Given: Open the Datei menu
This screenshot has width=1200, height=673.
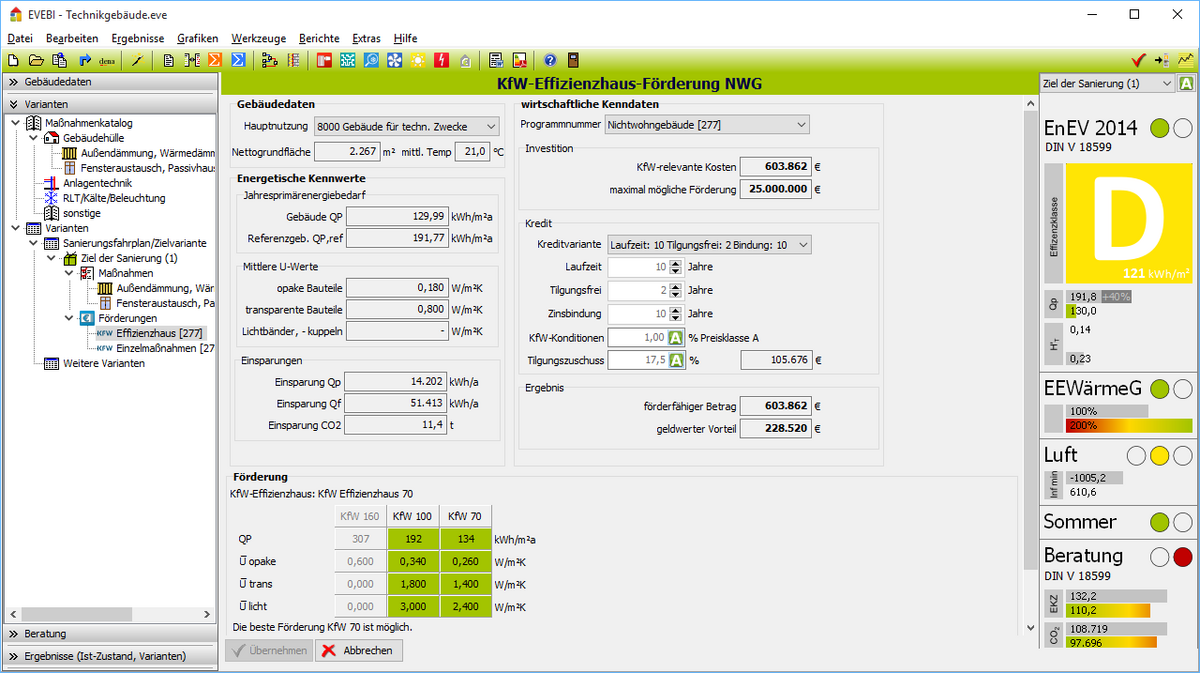Looking at the screenshot, I should coord(20,38).
